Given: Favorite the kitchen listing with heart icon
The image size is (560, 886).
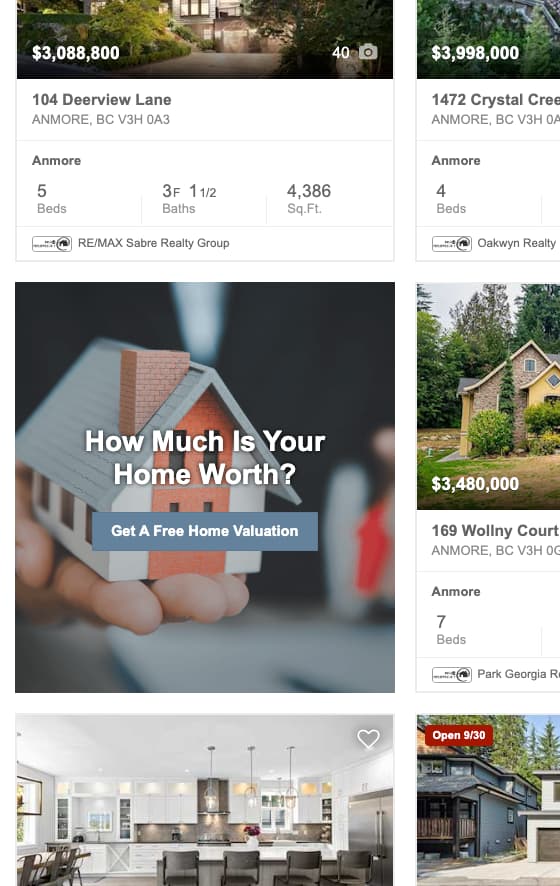Looking at the screenshot, I should (368, 739).
